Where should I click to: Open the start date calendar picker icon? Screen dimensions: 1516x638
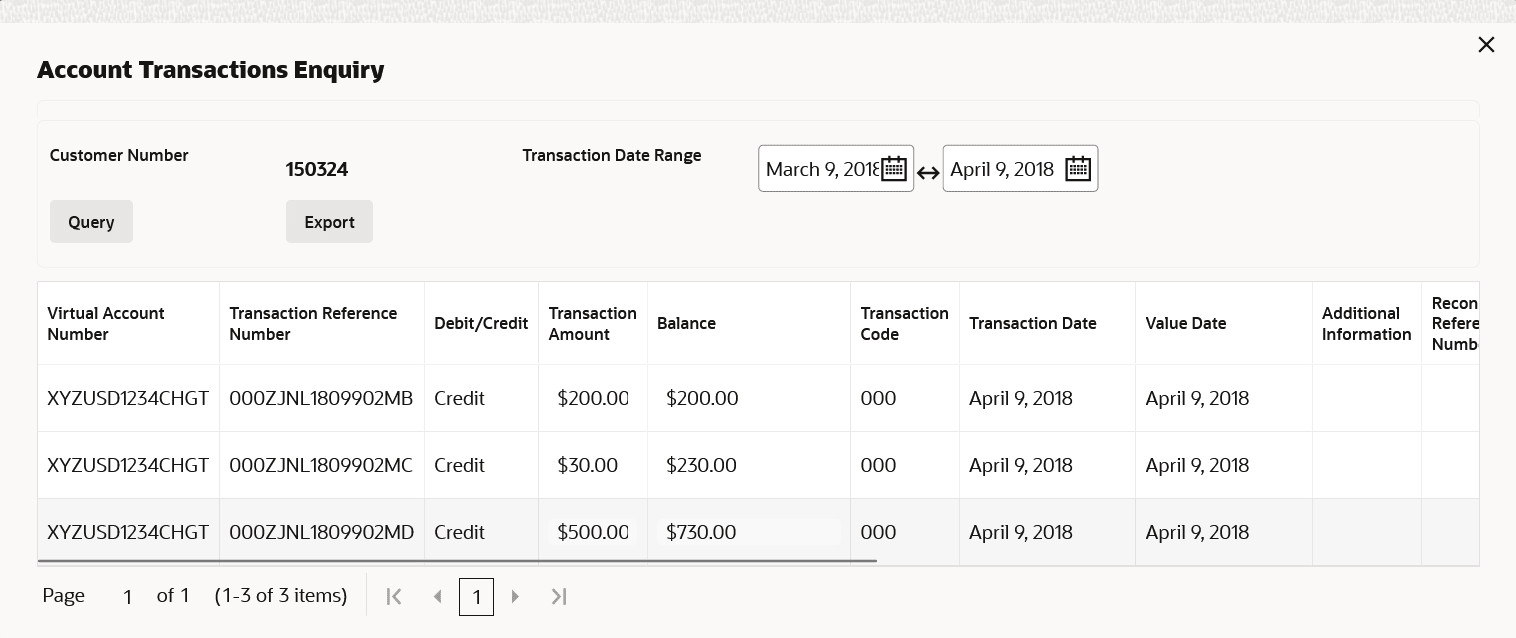point(894,169)
